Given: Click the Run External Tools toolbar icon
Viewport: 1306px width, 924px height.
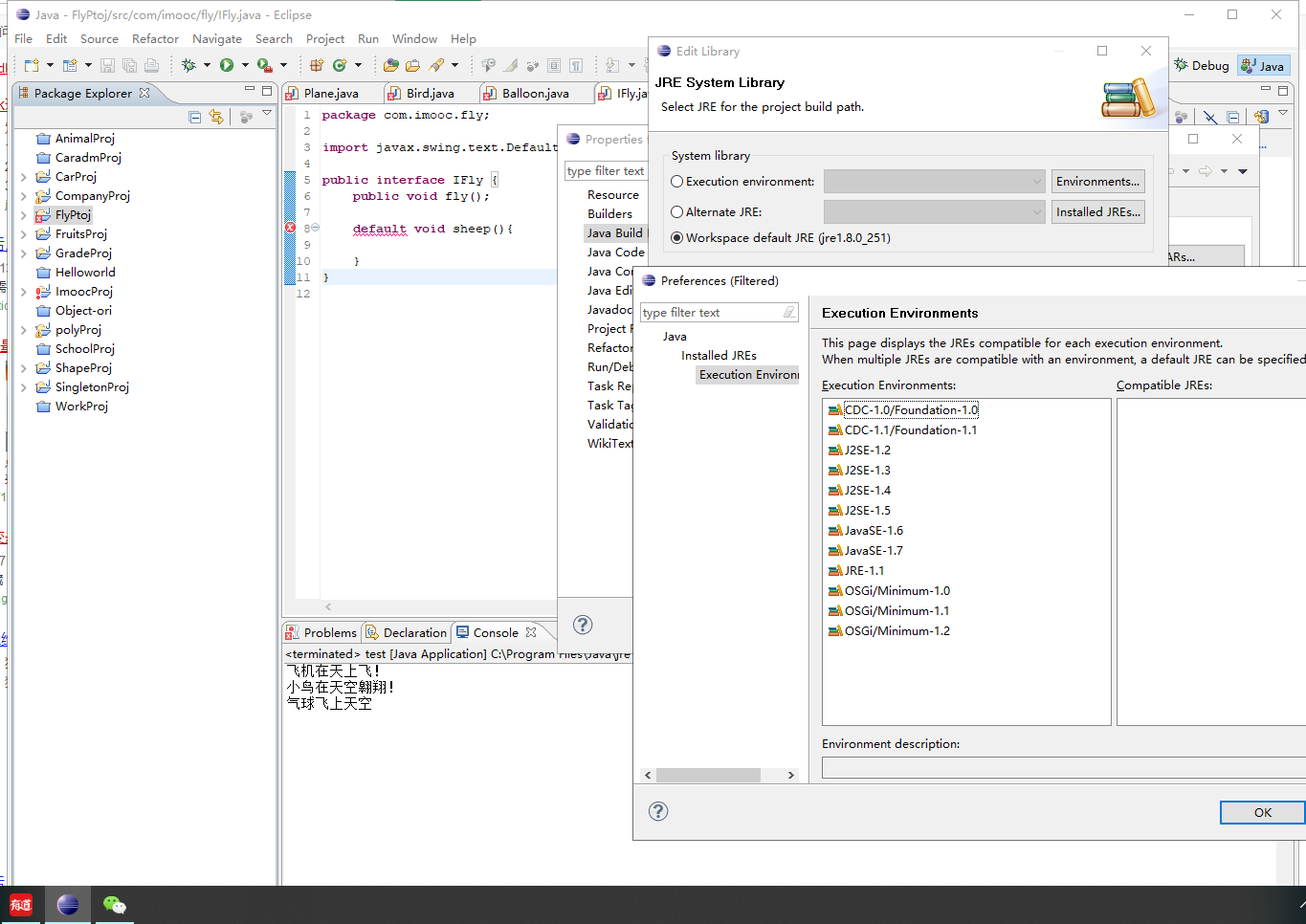Looking at the screenshot, I should click(264, 65).
